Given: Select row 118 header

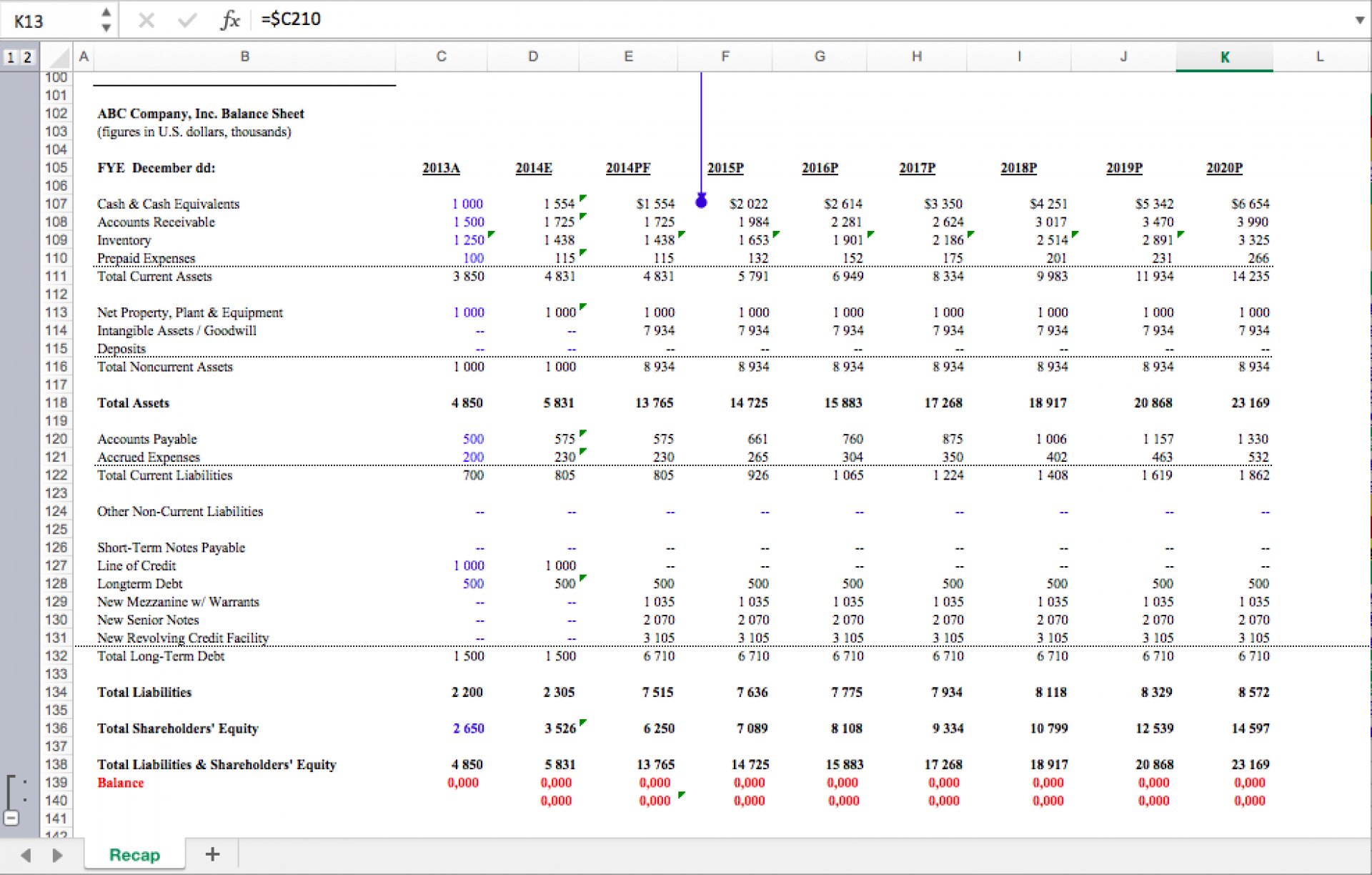Looking at the screenshot, I should pos(56,402).
